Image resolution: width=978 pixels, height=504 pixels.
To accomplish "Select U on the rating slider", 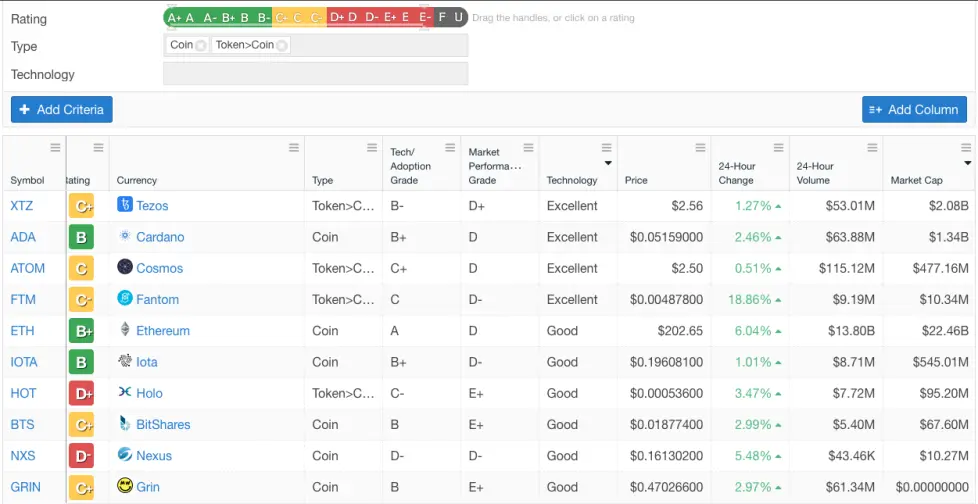I will 458,17.
